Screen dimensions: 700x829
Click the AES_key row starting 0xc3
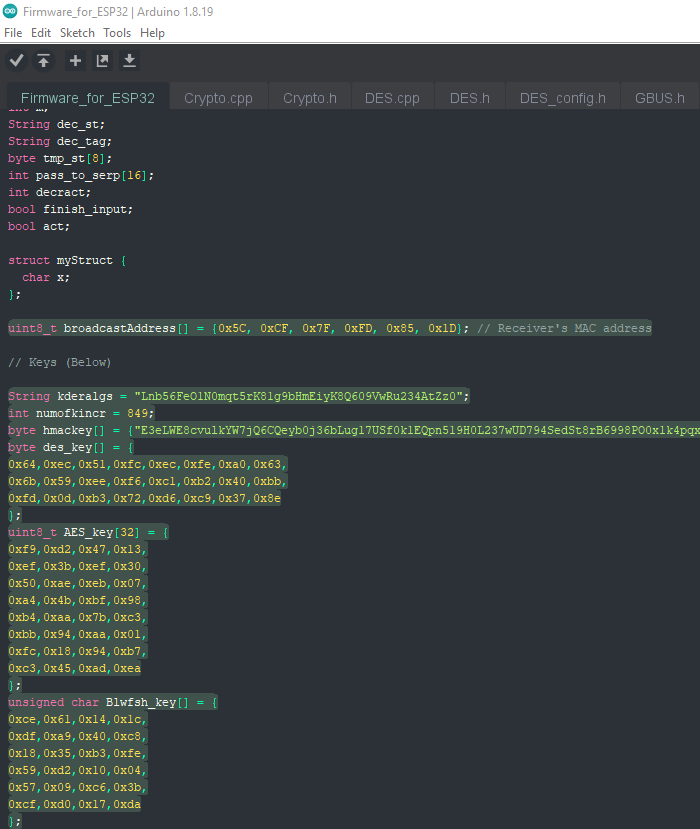(75, 668)
